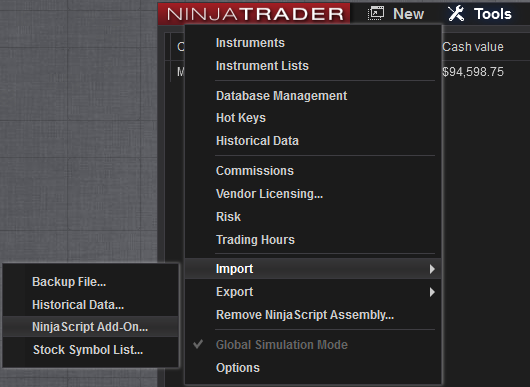Expand the Import submenu
Viewport: 530px width, 387px height.
[313, 269]
